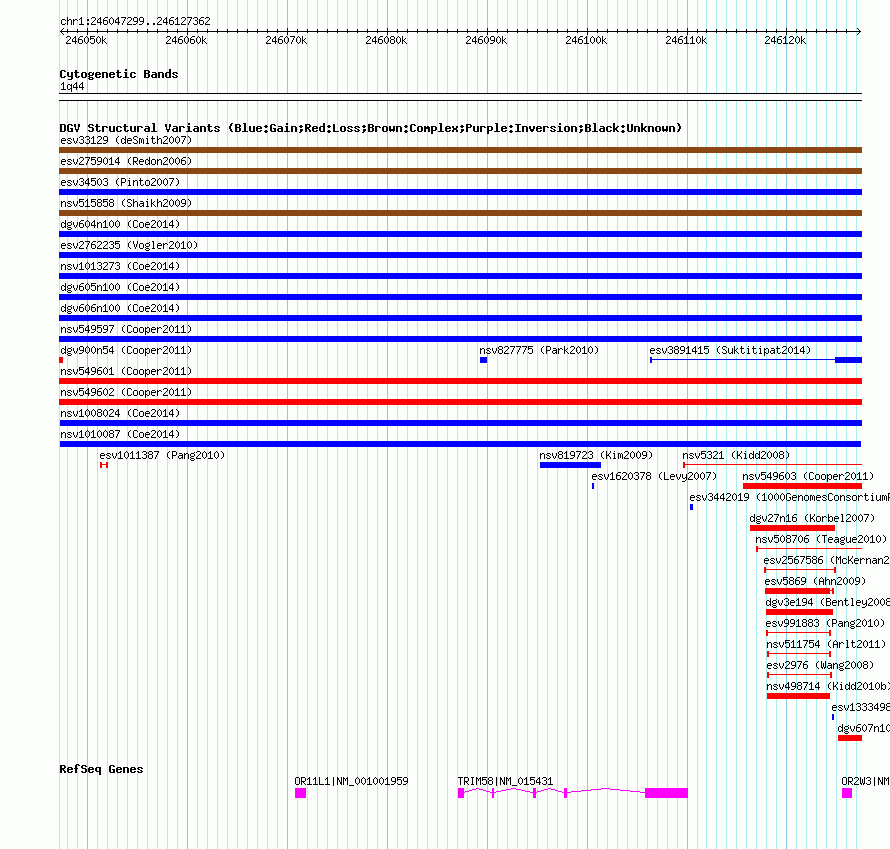Click the 246110k ruler position label
The width and height of the screenshot is (890, 849).
[686, 40]
